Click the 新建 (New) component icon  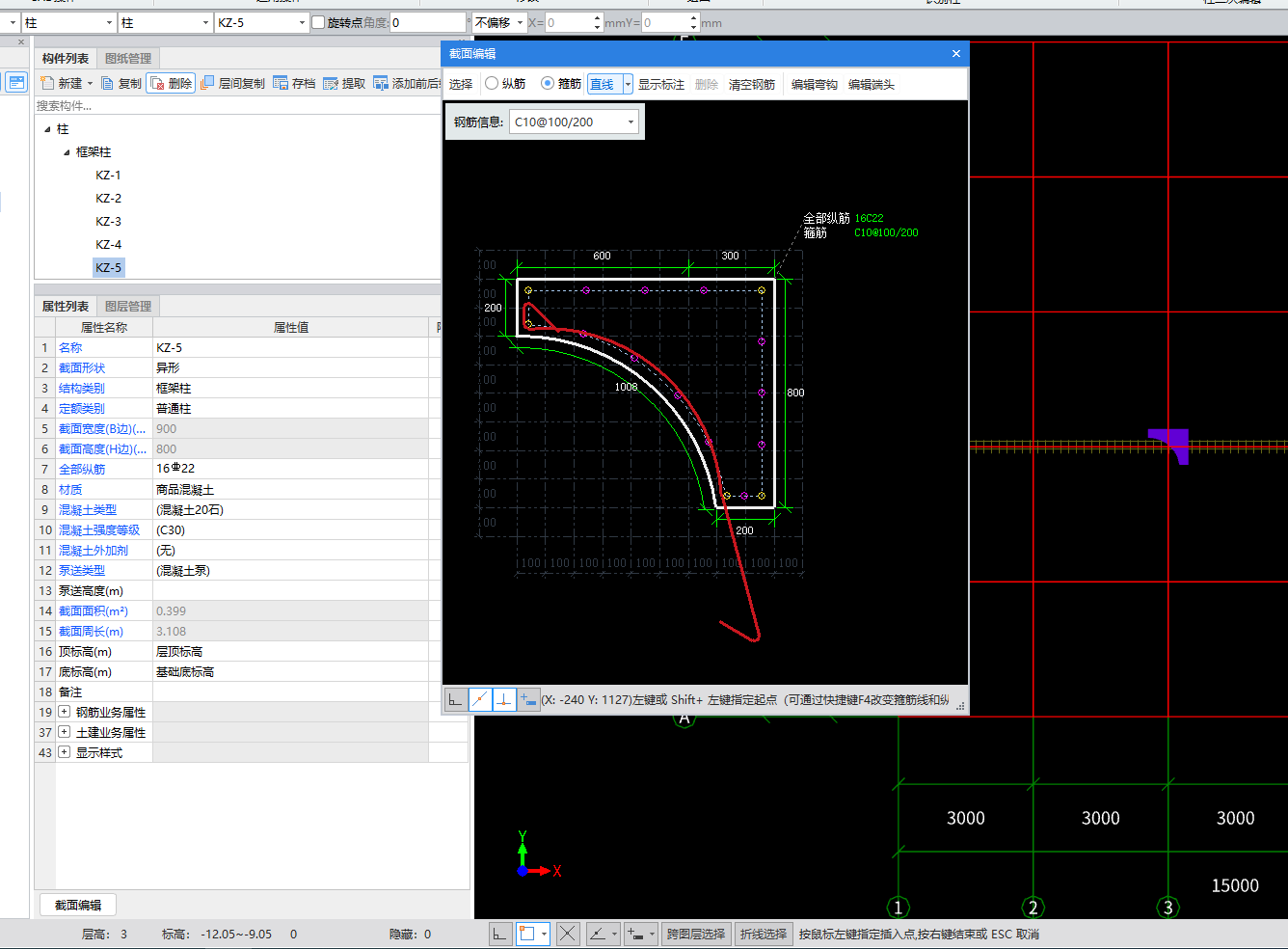click(x=47, y=84)
